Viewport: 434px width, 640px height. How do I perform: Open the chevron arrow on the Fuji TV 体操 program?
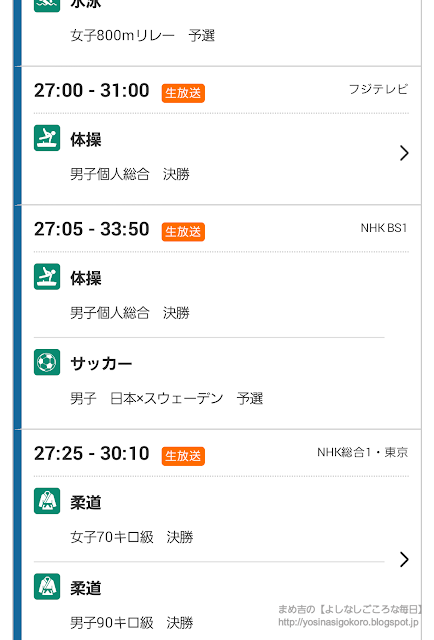(x=404, y=153)
